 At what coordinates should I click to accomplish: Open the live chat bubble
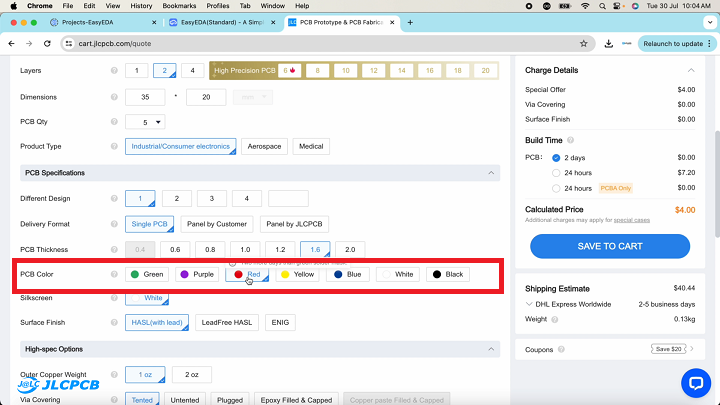[696, 383]
